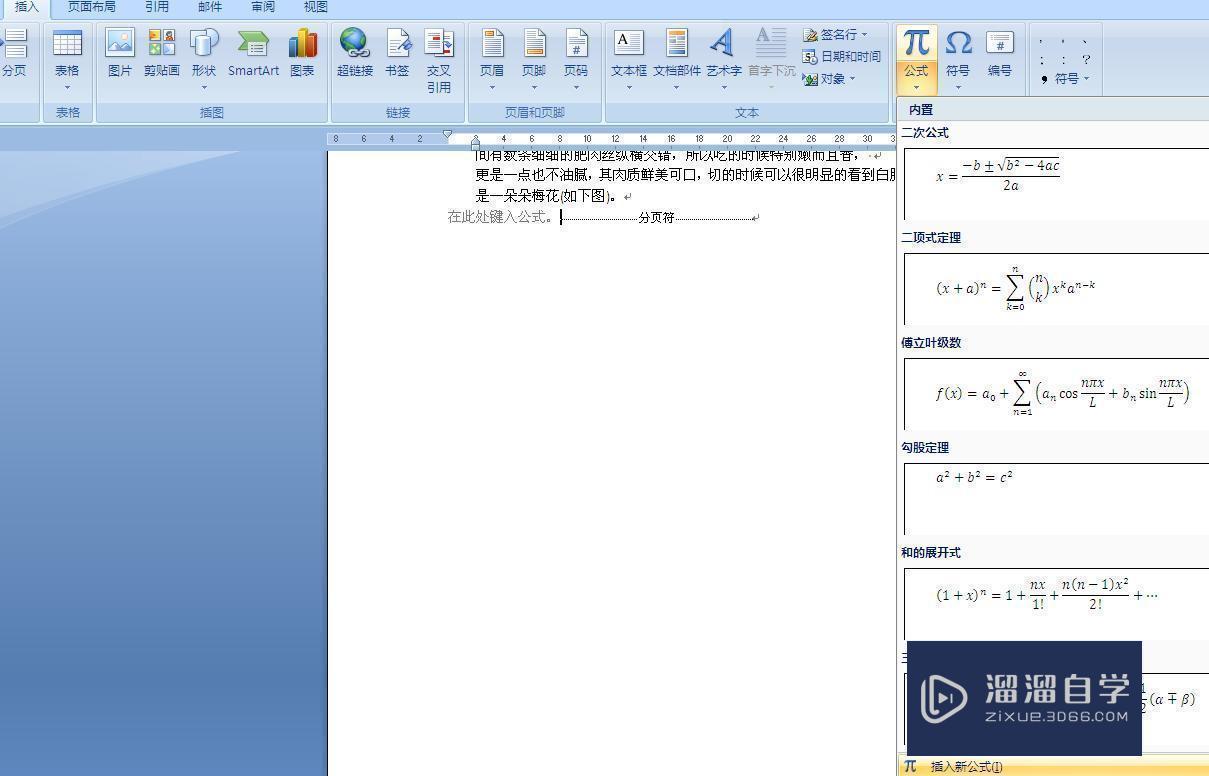Create a hyperlink via 超链接 icon
1209x776 pixels.
pyautogui.click(x=353, y=52)
